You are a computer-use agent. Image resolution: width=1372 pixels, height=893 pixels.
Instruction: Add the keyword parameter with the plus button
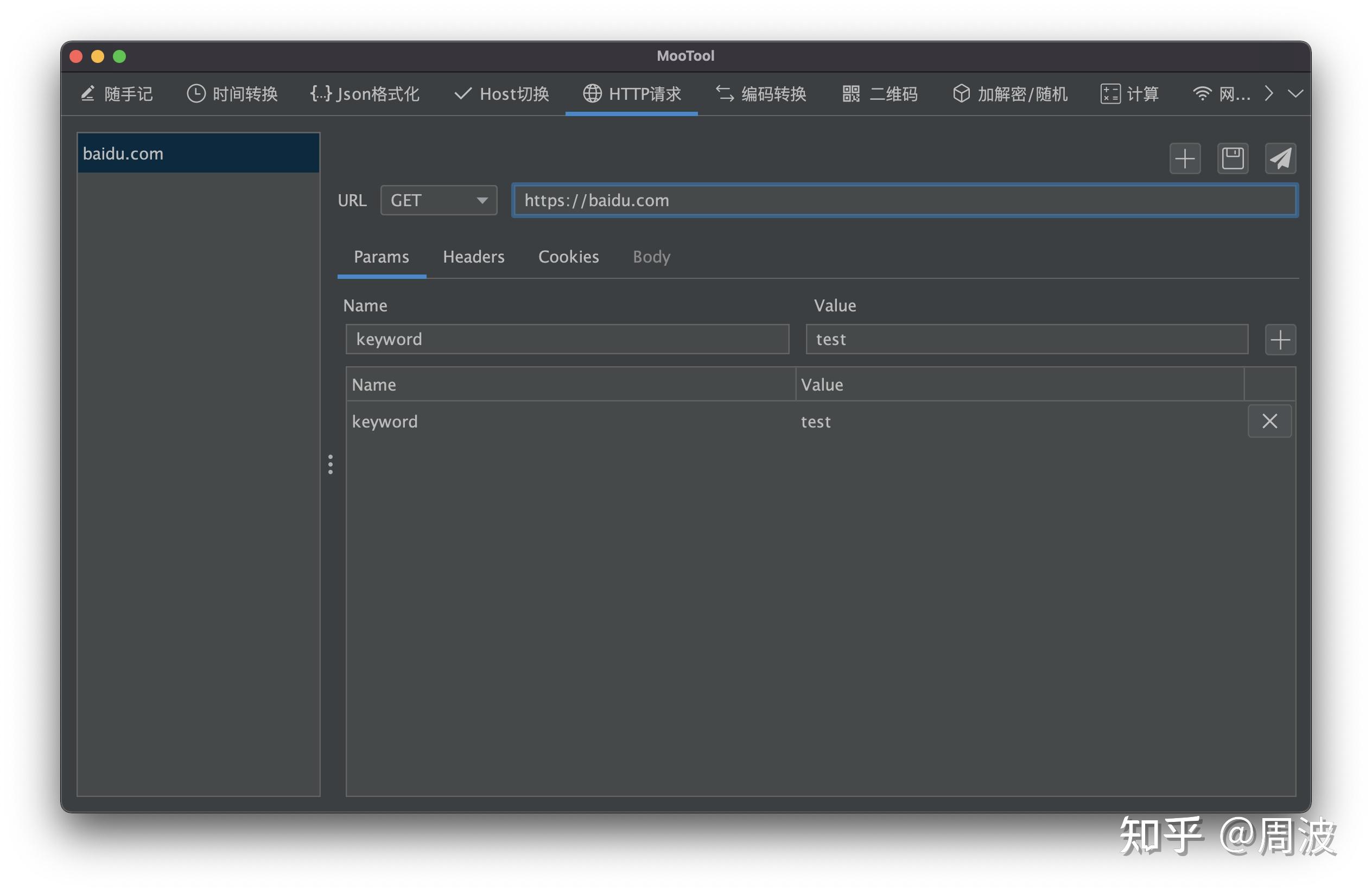pos(1280,339)
